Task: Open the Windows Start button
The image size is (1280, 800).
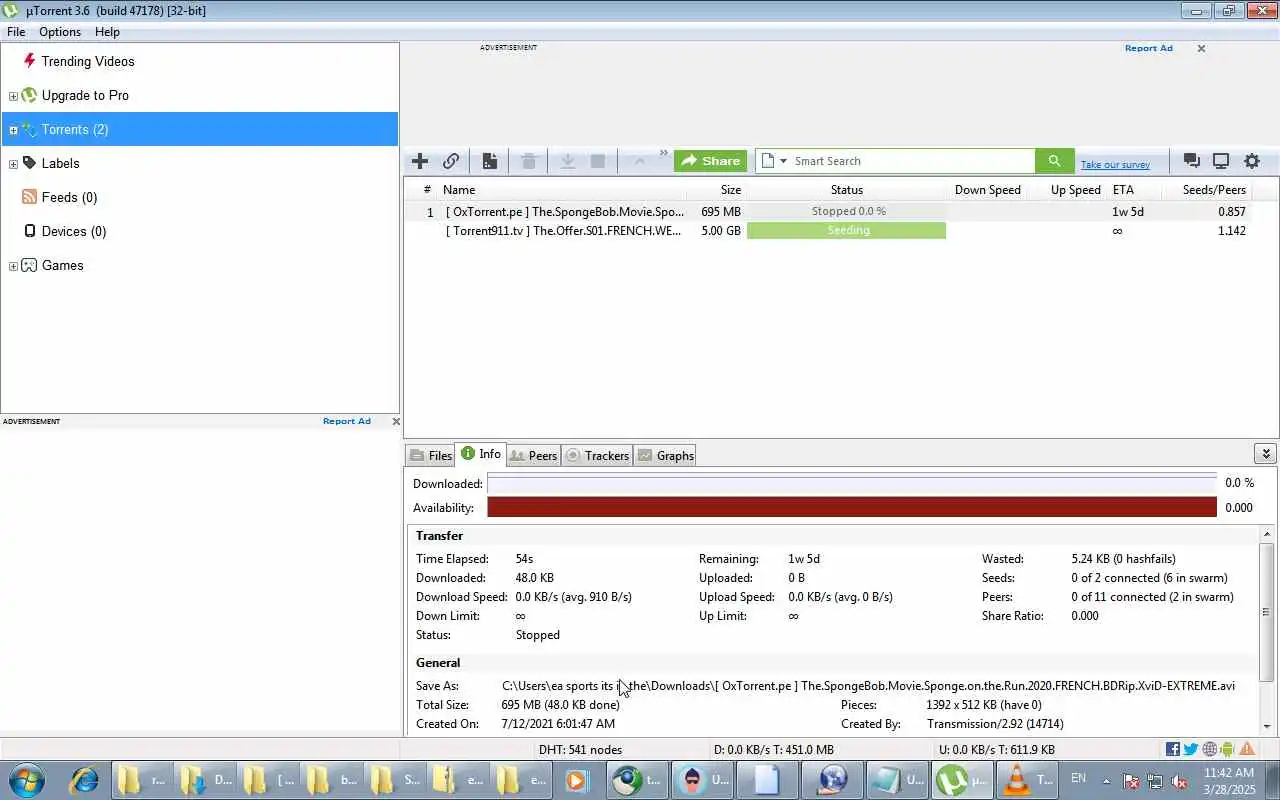Action: 27,780
